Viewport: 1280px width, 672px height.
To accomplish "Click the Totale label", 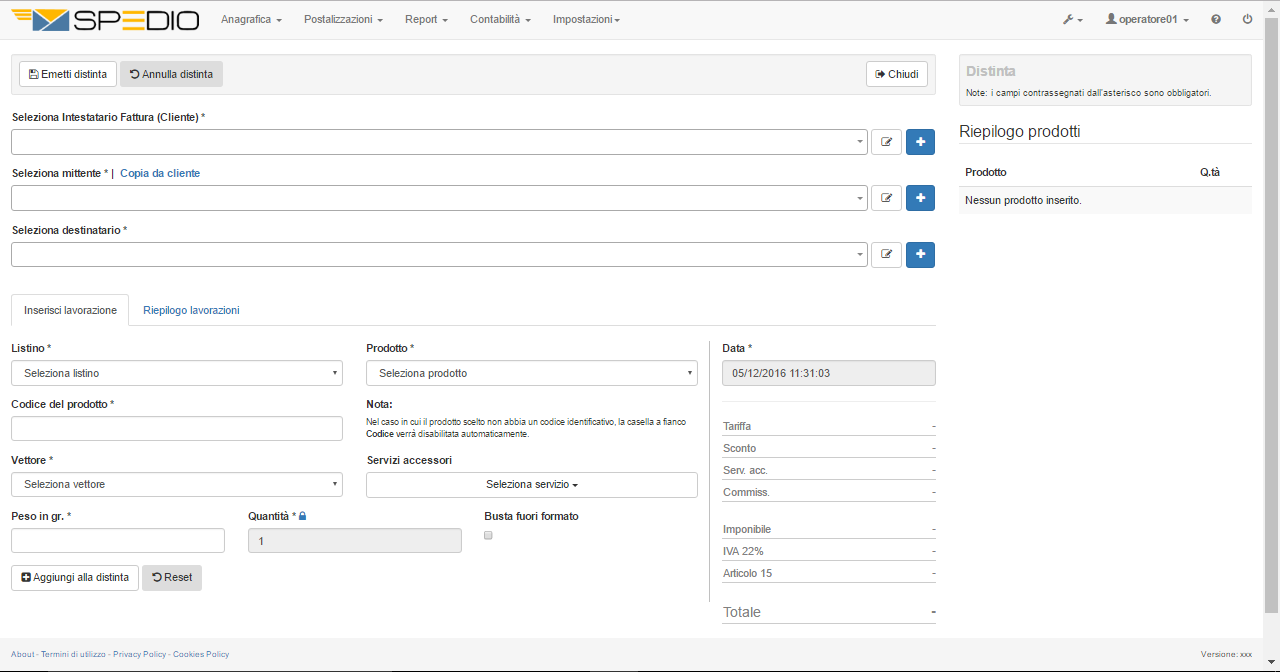I will tap(742, 612).
